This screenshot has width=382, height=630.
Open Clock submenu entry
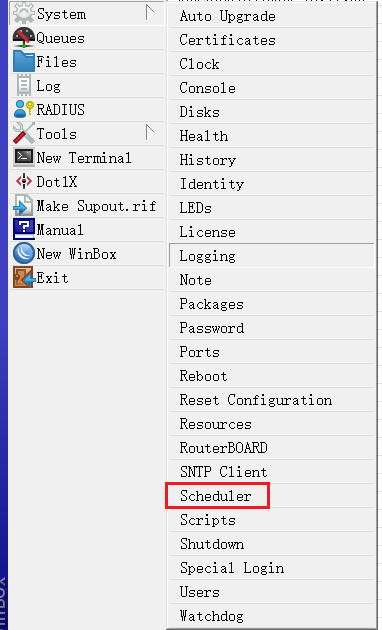pyautogui.click(x=272, y=64)
